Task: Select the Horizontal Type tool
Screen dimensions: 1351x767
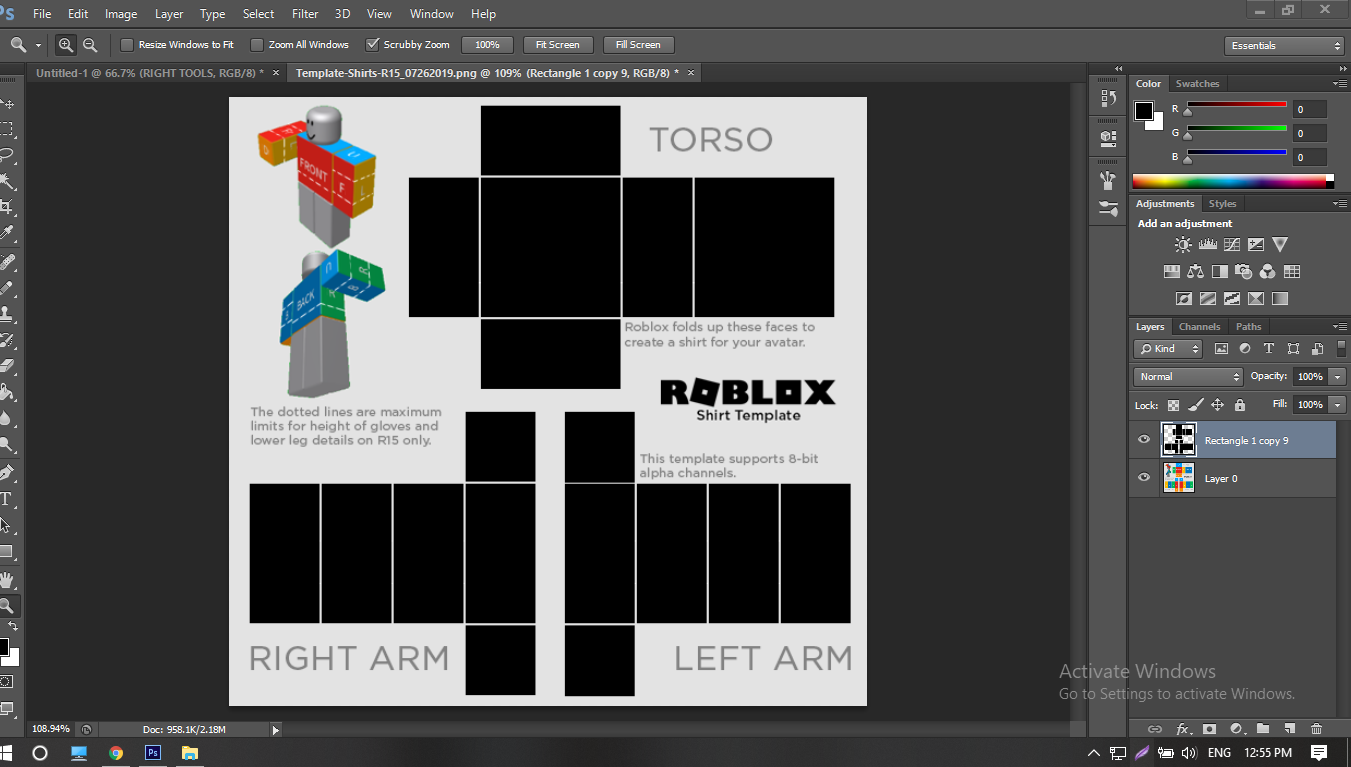Action: [7, 498]
